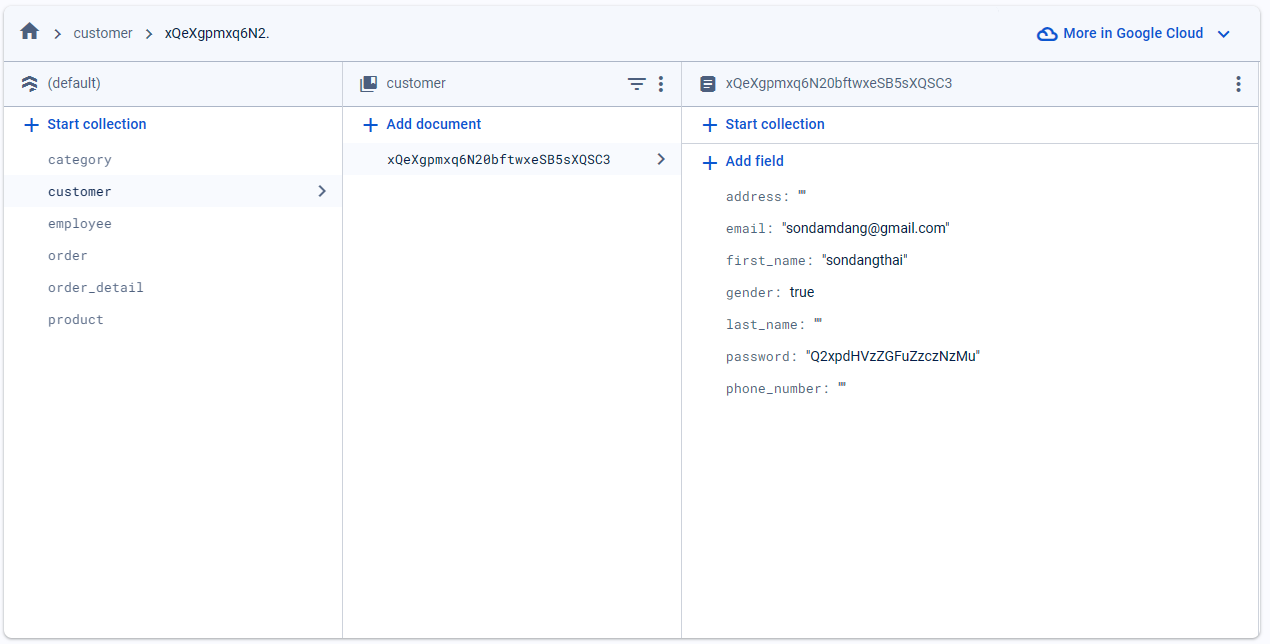Click customer link in breadcrumb
Screen dimensions: 1270x644
point(103,33)
